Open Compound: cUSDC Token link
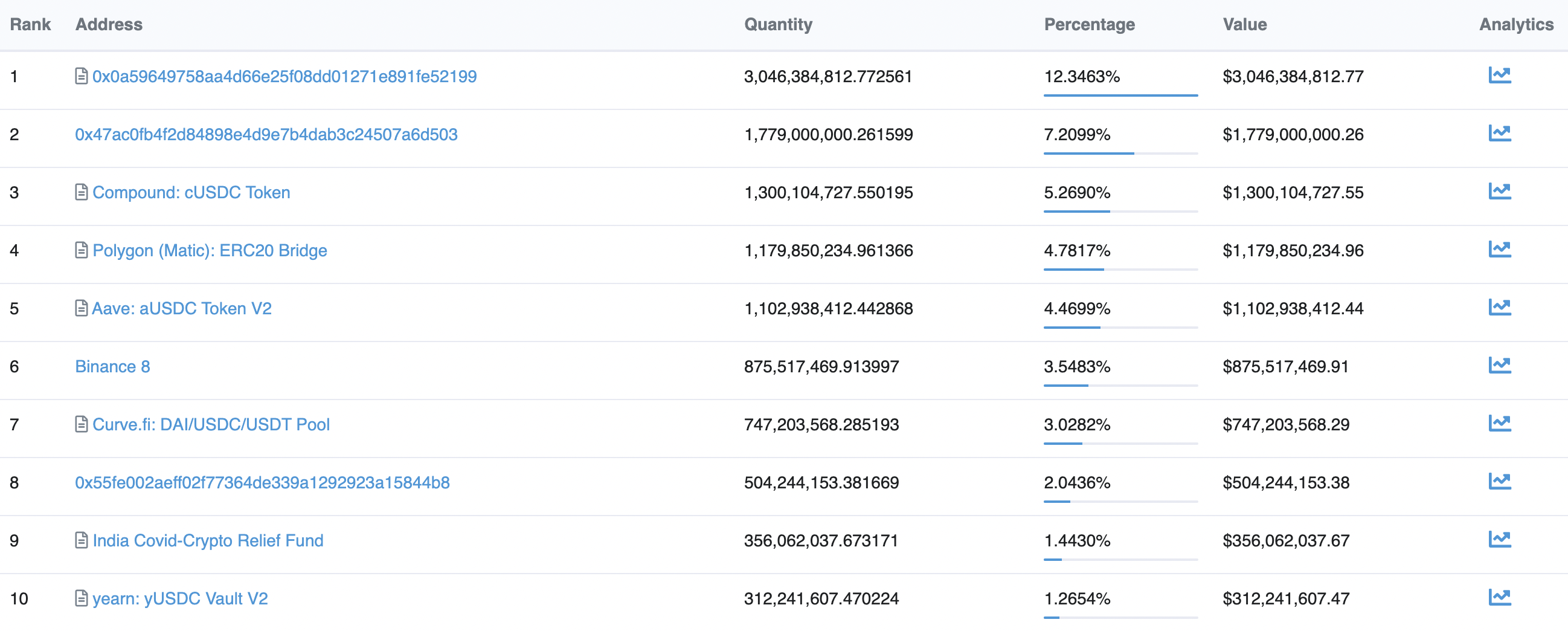Viewport: 1568px width, 631px height. (x=191, y=192)
